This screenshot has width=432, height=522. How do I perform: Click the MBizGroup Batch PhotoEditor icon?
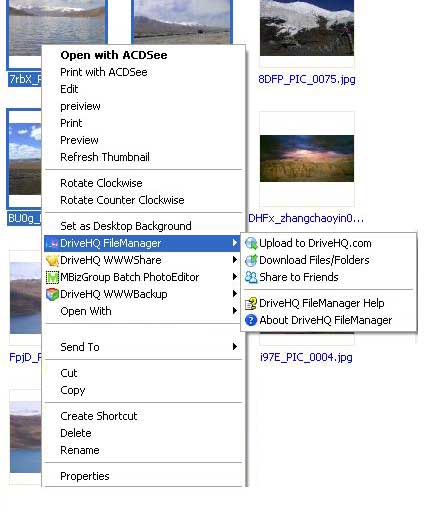52,277
